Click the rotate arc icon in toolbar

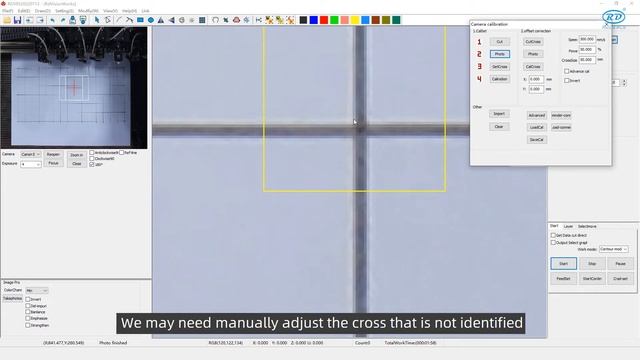(x=215, y=20)
